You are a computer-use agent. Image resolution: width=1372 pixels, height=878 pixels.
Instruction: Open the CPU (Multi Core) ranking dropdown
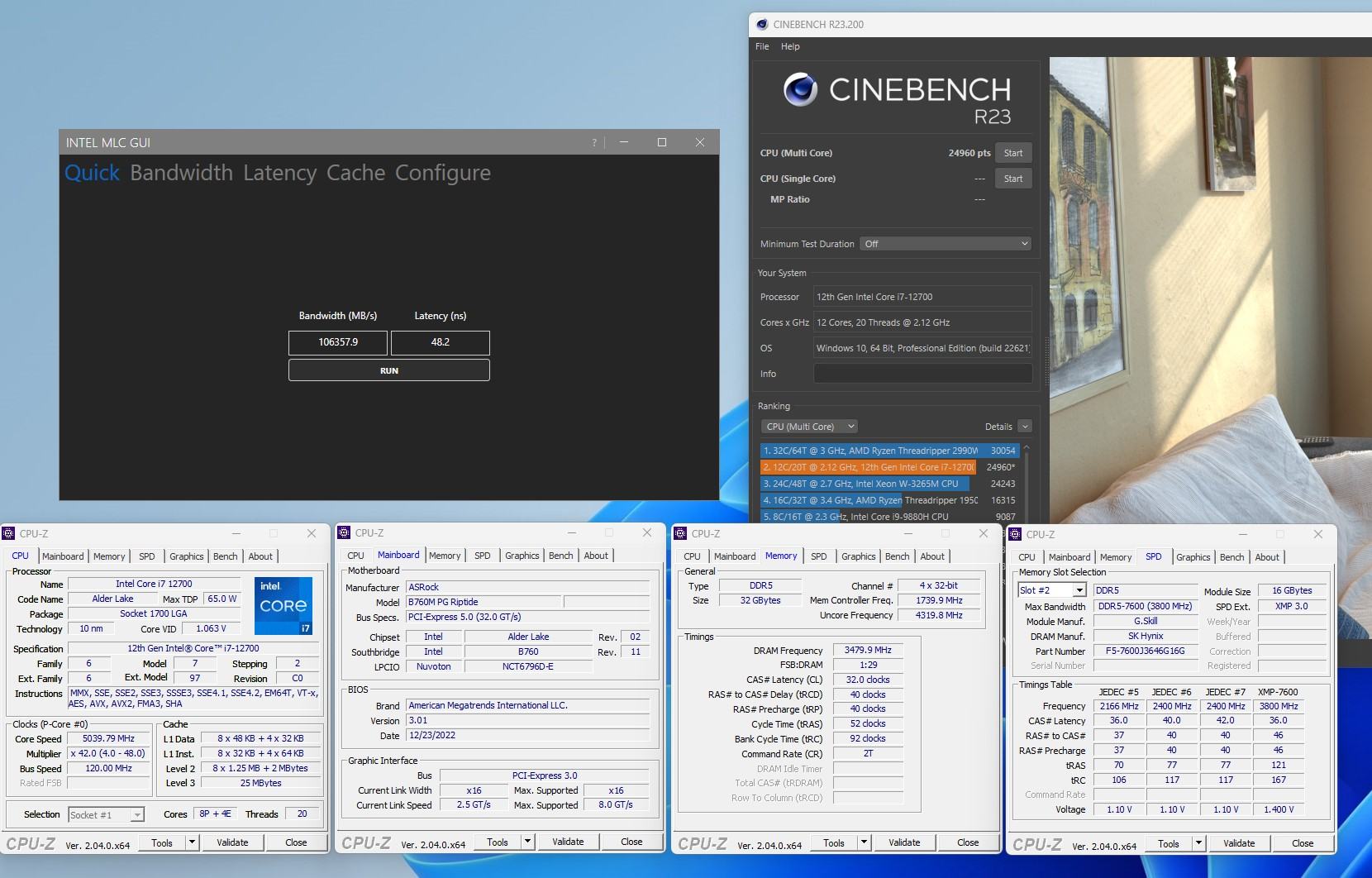coord(809,427)
